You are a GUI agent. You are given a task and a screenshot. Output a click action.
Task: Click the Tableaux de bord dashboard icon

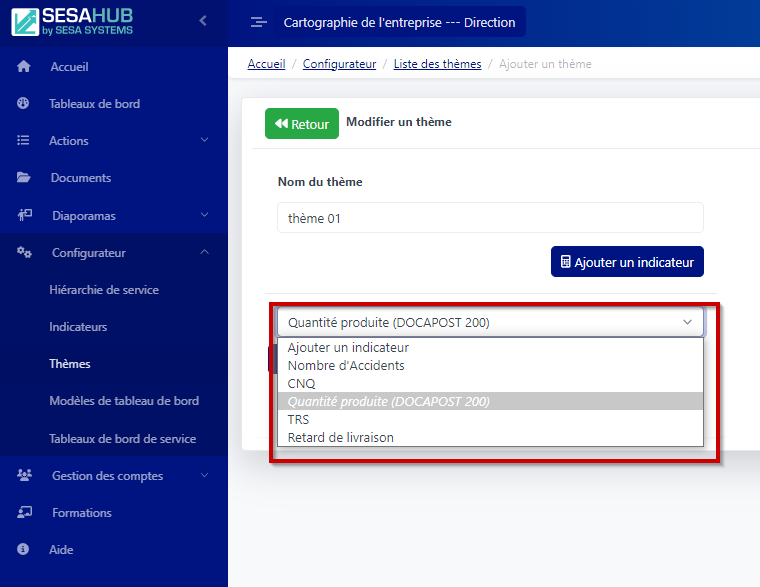24,104
